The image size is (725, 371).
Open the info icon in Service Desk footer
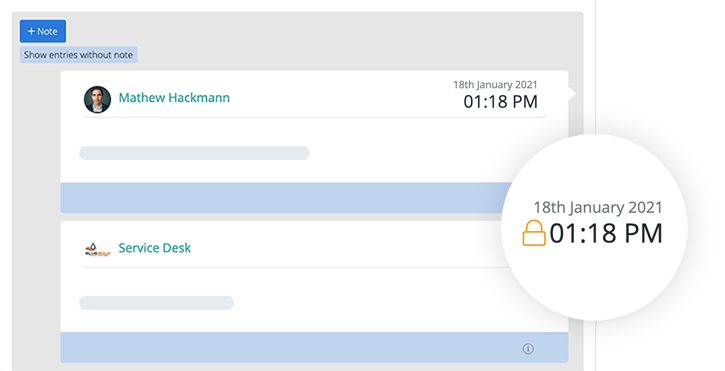(x=528, y=349)
